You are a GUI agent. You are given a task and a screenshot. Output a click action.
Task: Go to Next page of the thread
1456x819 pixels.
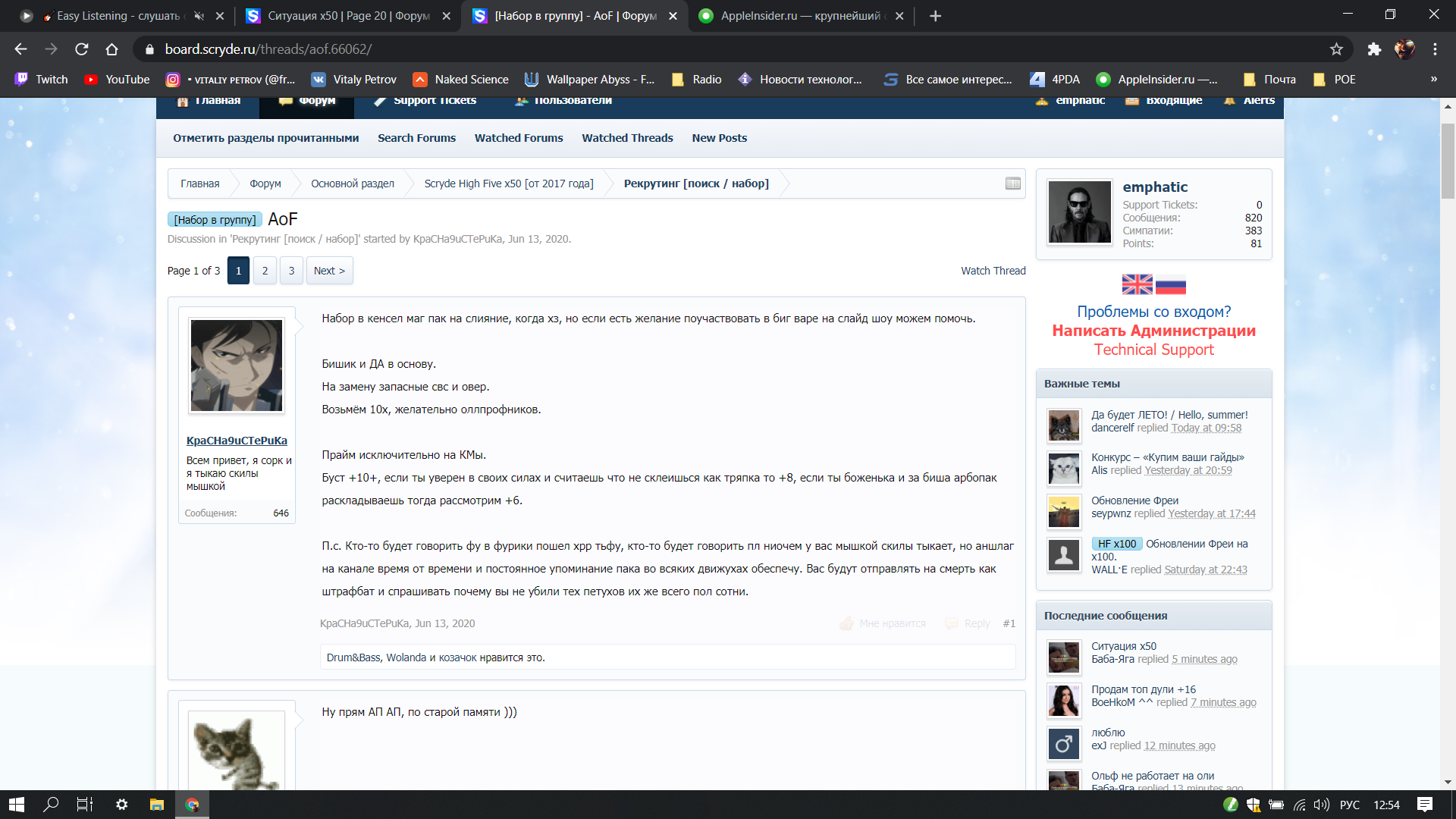329,271
